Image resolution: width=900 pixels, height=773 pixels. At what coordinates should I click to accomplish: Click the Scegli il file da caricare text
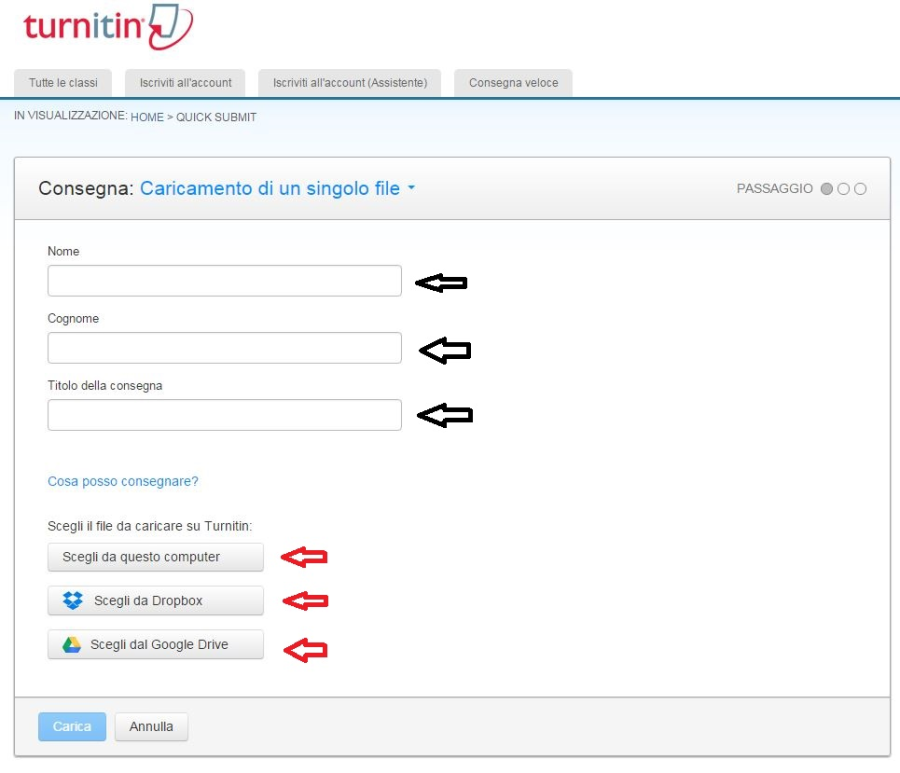click(x=150, y=526)
